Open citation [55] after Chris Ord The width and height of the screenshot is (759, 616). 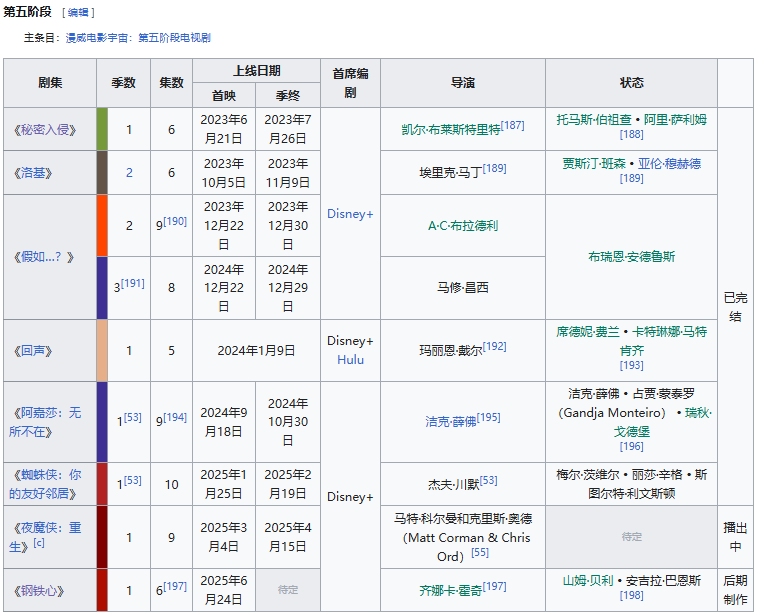(480, 552)
